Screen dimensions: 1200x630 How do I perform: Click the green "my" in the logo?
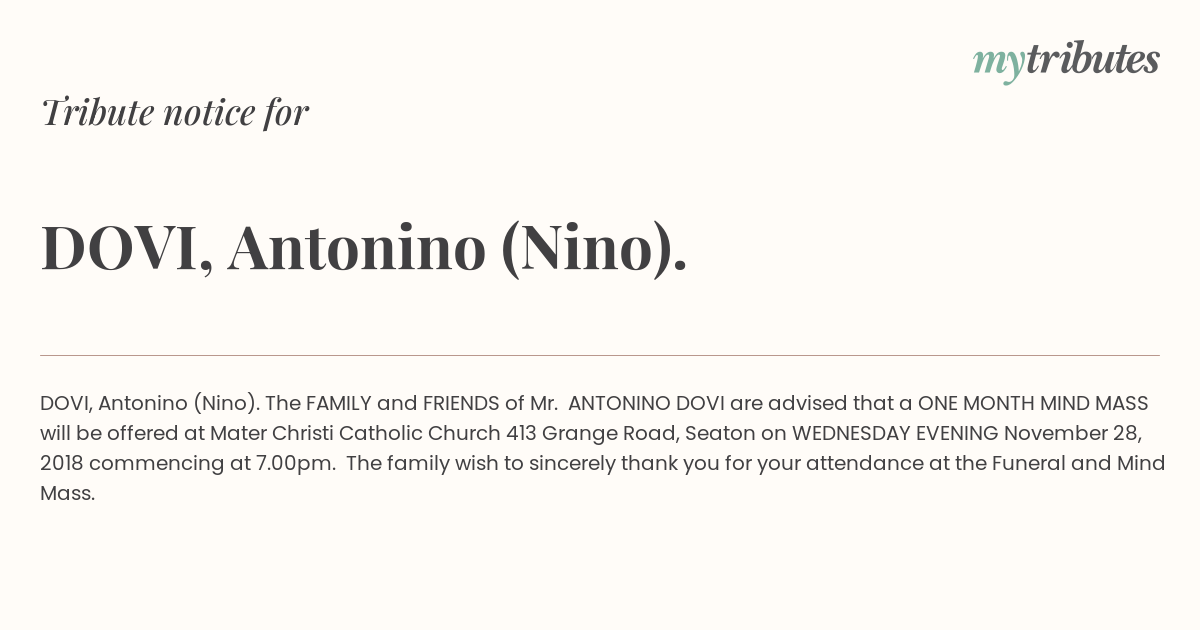[998, 64]
